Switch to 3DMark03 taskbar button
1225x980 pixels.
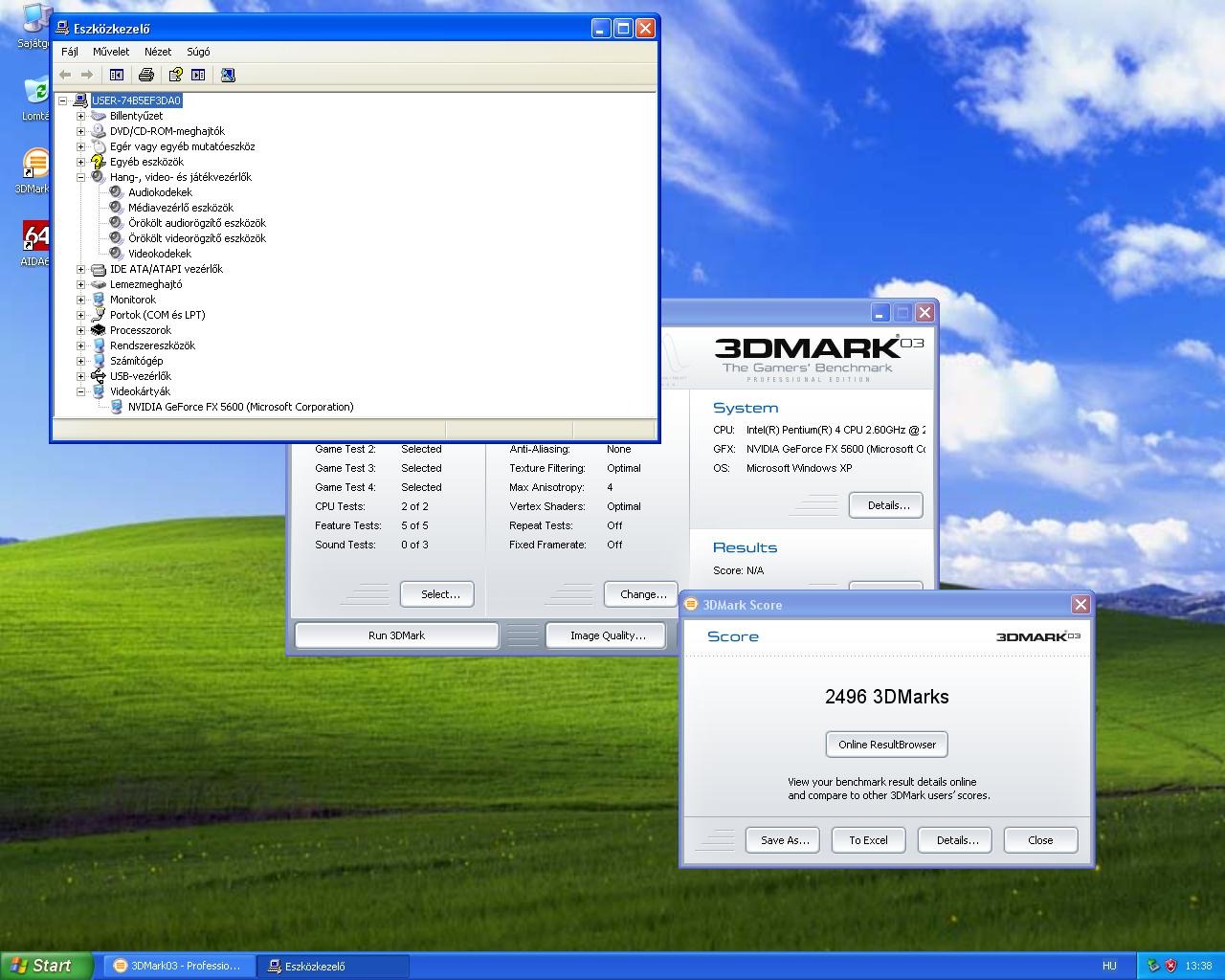(x=178, y=966)
